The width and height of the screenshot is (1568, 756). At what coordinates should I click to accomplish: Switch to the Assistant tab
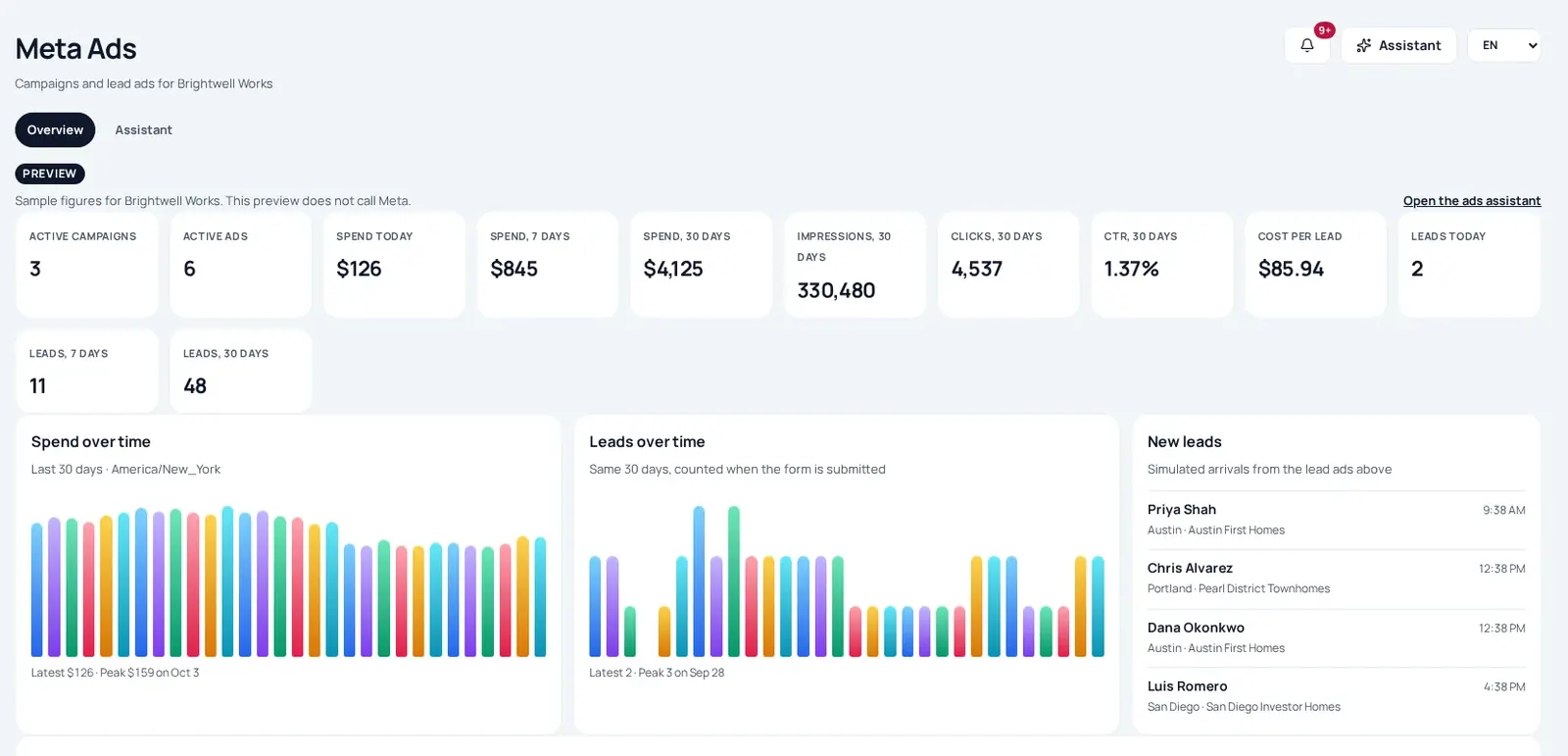point(143,129)
